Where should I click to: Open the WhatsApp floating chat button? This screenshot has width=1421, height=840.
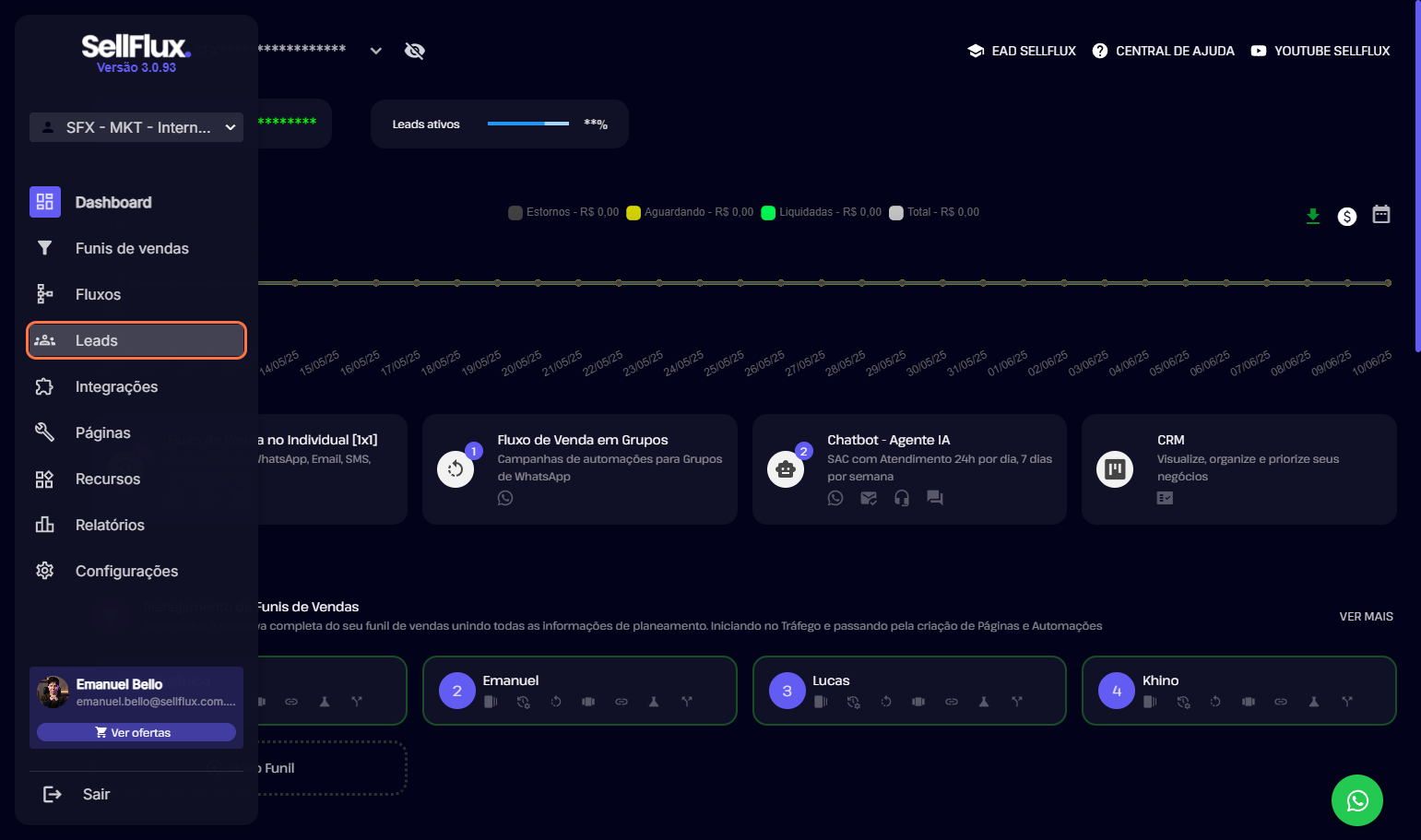[1357, 800]
